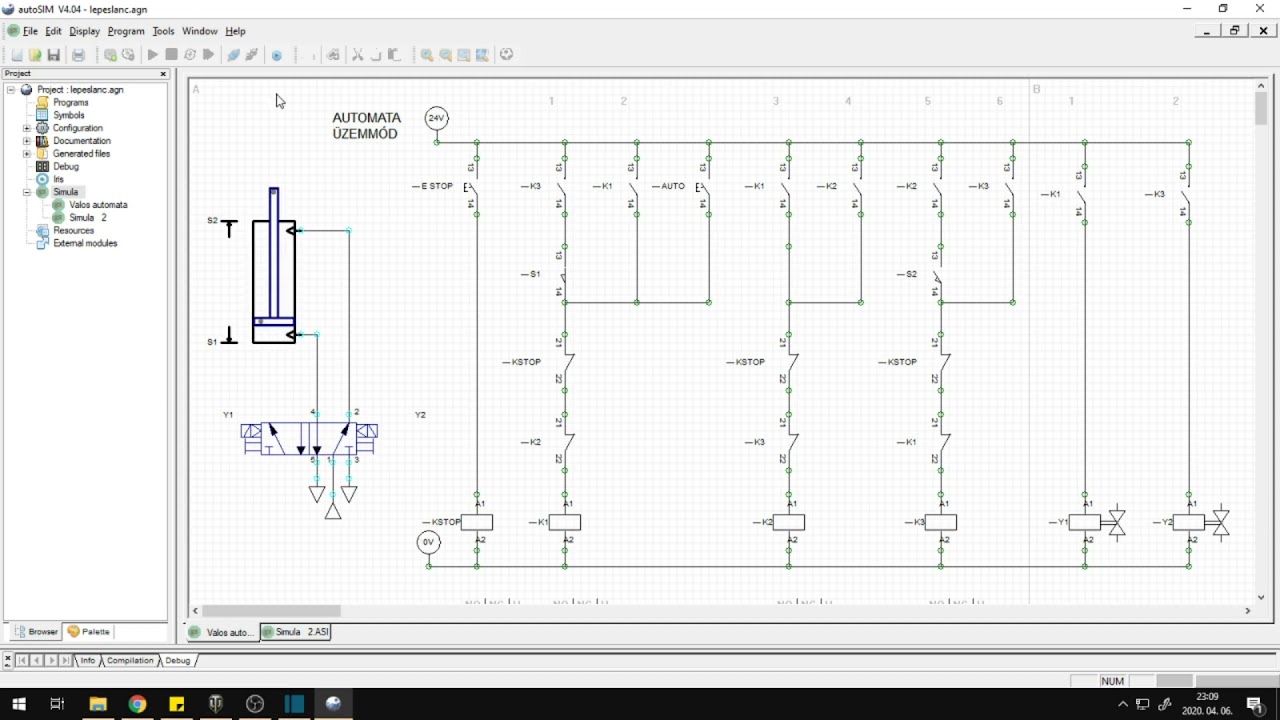Click the last zoom toolbar icon
Screen dimensions: 1280x720
click(x=482, y=55)
